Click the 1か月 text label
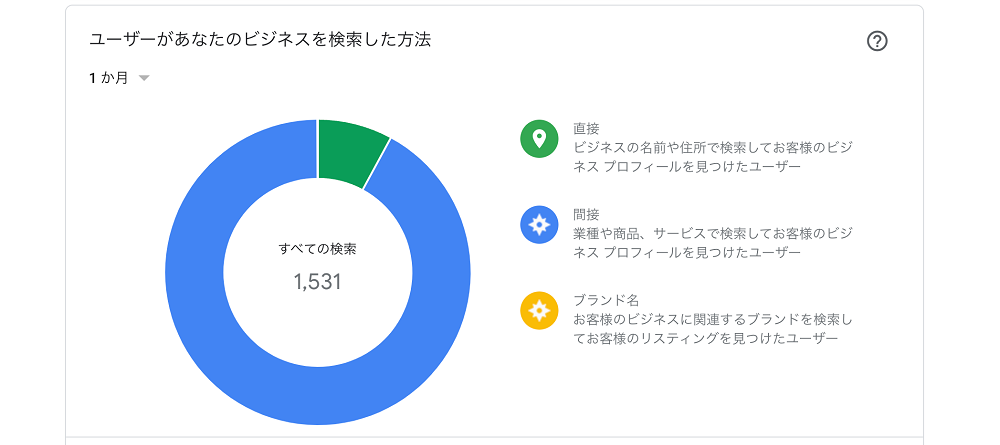This screenshot has width=1000, height=445. coord(108,78)
